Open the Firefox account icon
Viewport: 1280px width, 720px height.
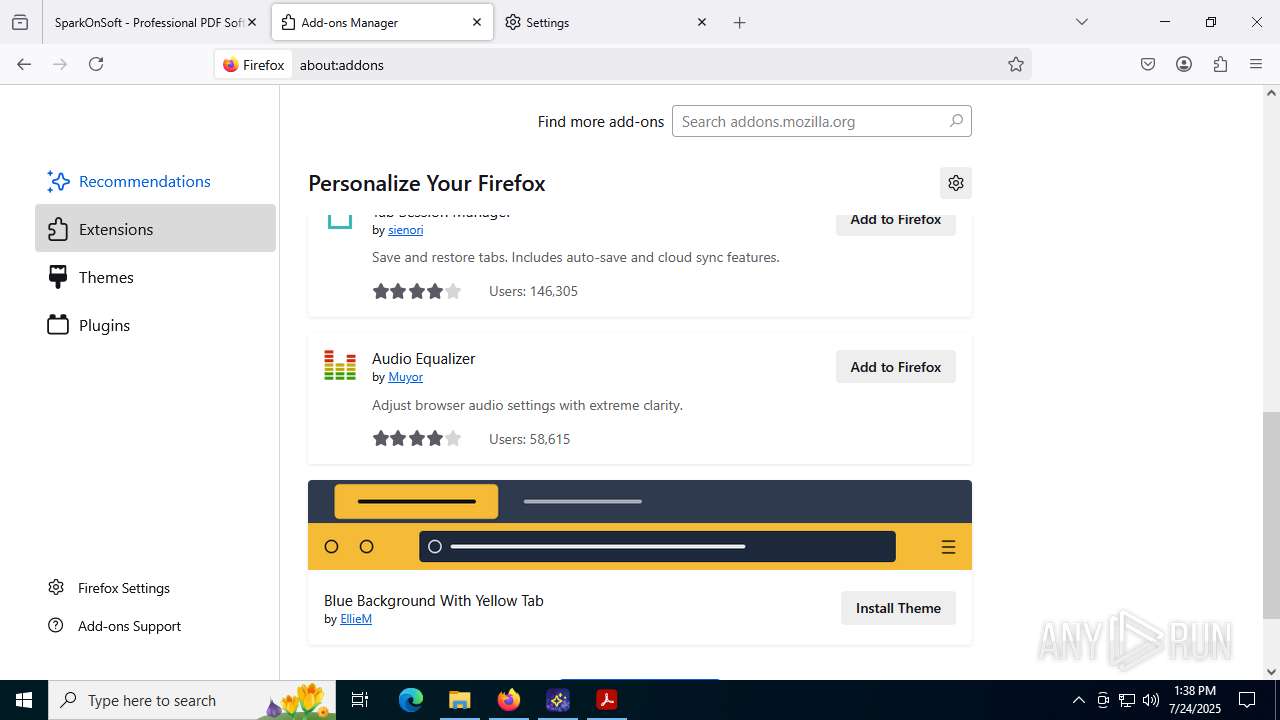1184,64
